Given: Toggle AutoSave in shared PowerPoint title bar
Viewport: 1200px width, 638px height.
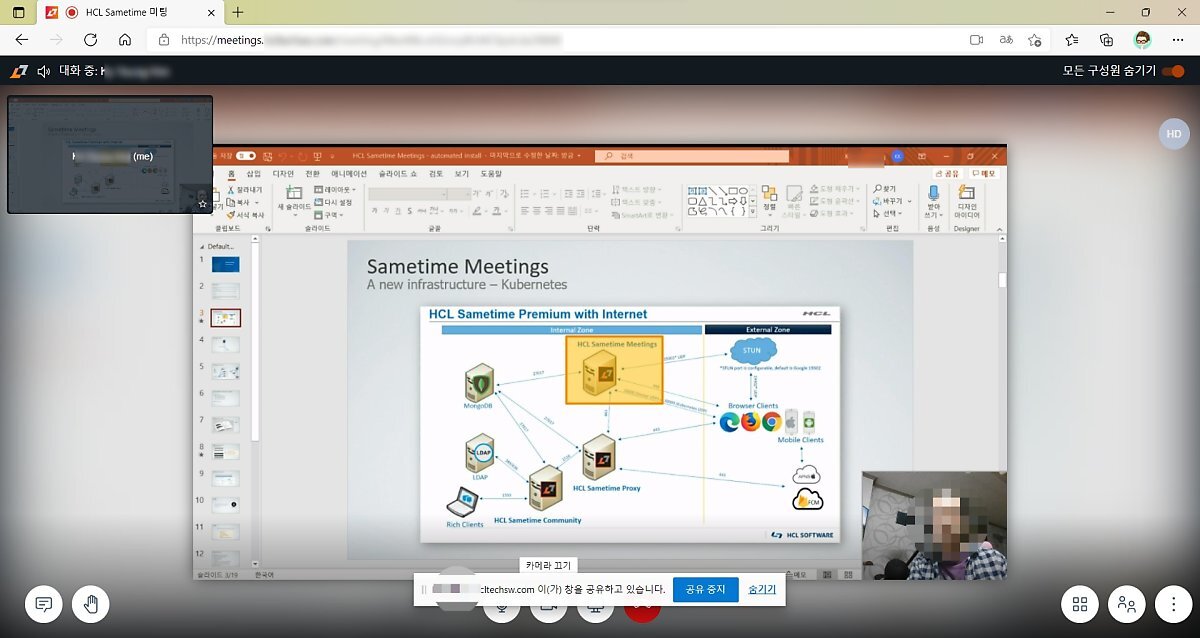Looking at the screenshot, I should pos(246,156).
